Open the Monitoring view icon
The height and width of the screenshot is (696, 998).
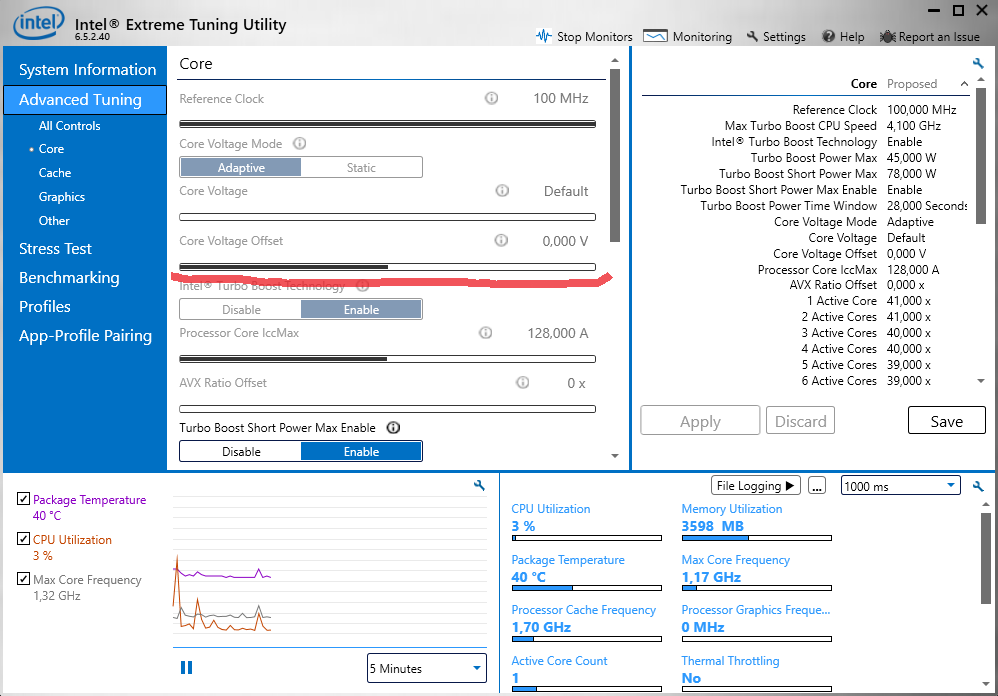655,36
